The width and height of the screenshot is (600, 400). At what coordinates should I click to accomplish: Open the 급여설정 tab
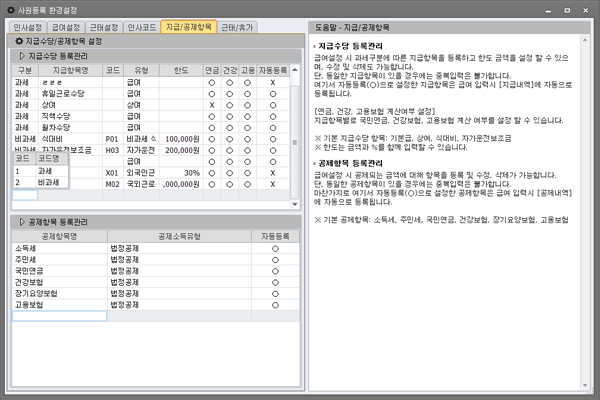click(x=65, y=24)
